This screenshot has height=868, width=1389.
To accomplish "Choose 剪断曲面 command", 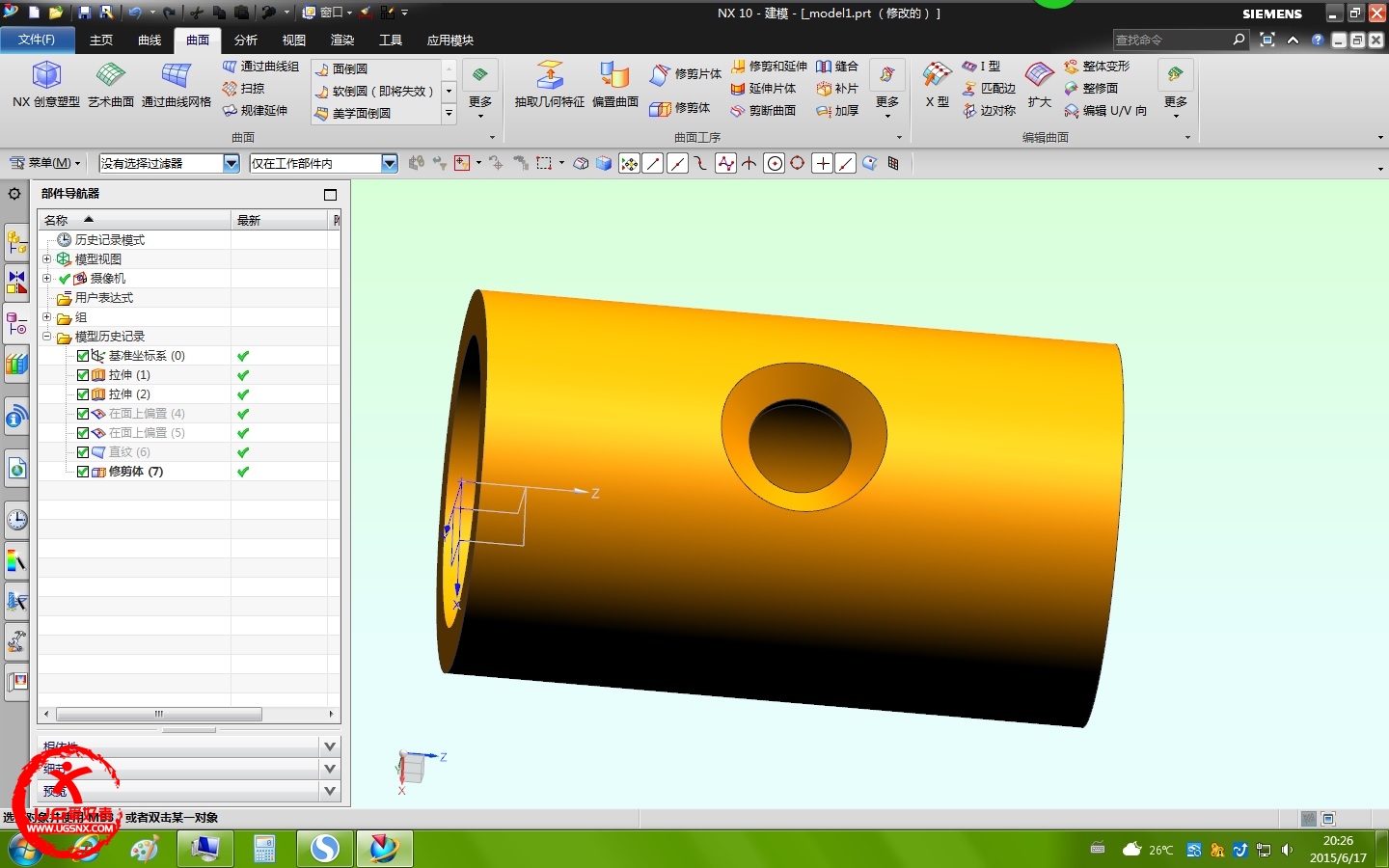I will [x=763, y=111].
